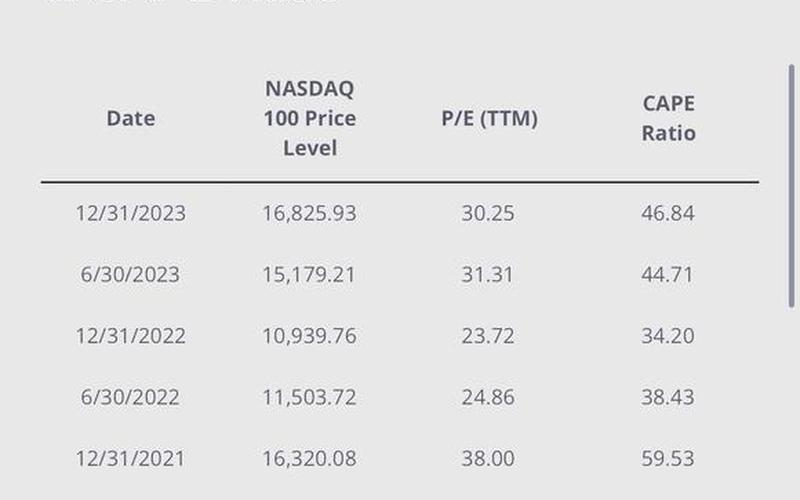Select the 34.20 CAPE ratio value
800x500 pixels.
pyautogui.click(x=668, y=336)
